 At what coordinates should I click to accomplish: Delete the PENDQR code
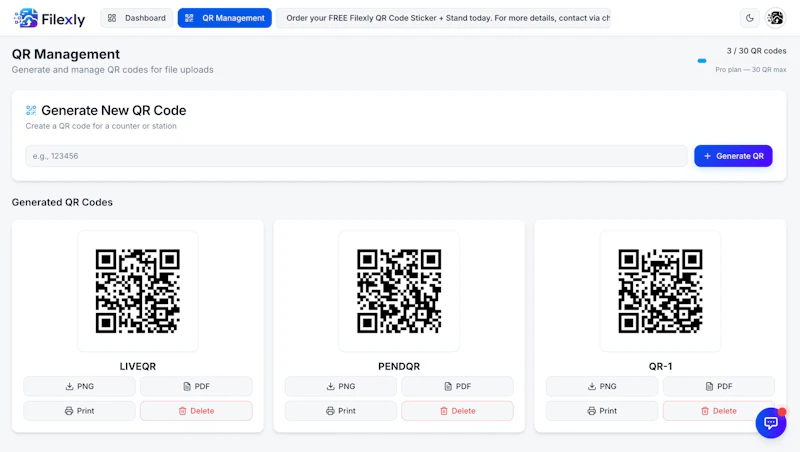[x=458, y=411]
